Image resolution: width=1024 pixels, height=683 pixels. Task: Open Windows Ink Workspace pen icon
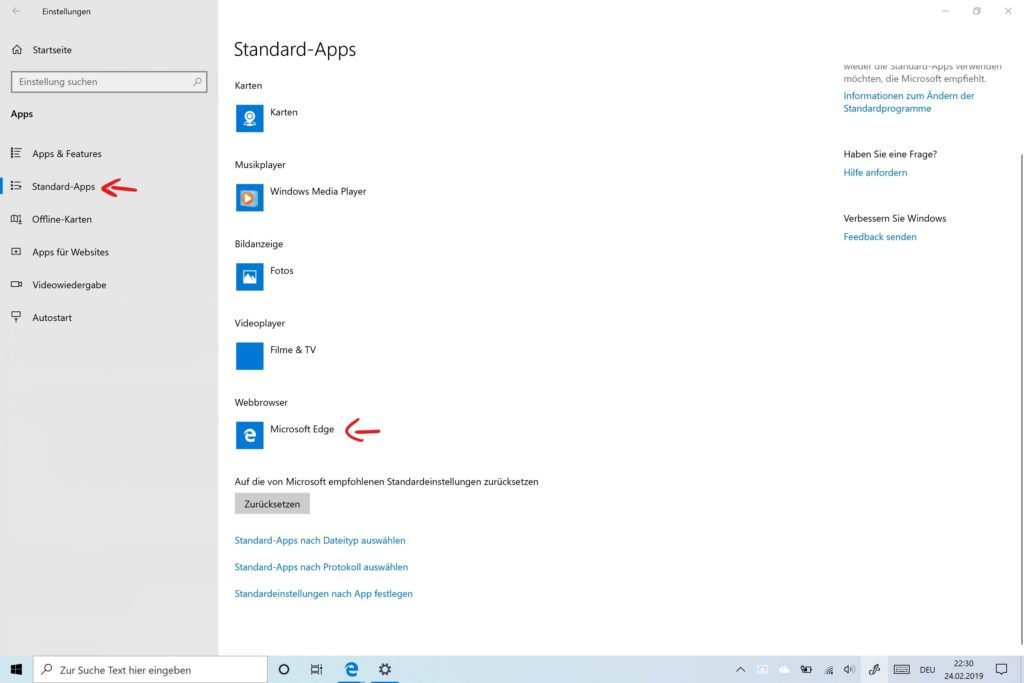(874, 669)
